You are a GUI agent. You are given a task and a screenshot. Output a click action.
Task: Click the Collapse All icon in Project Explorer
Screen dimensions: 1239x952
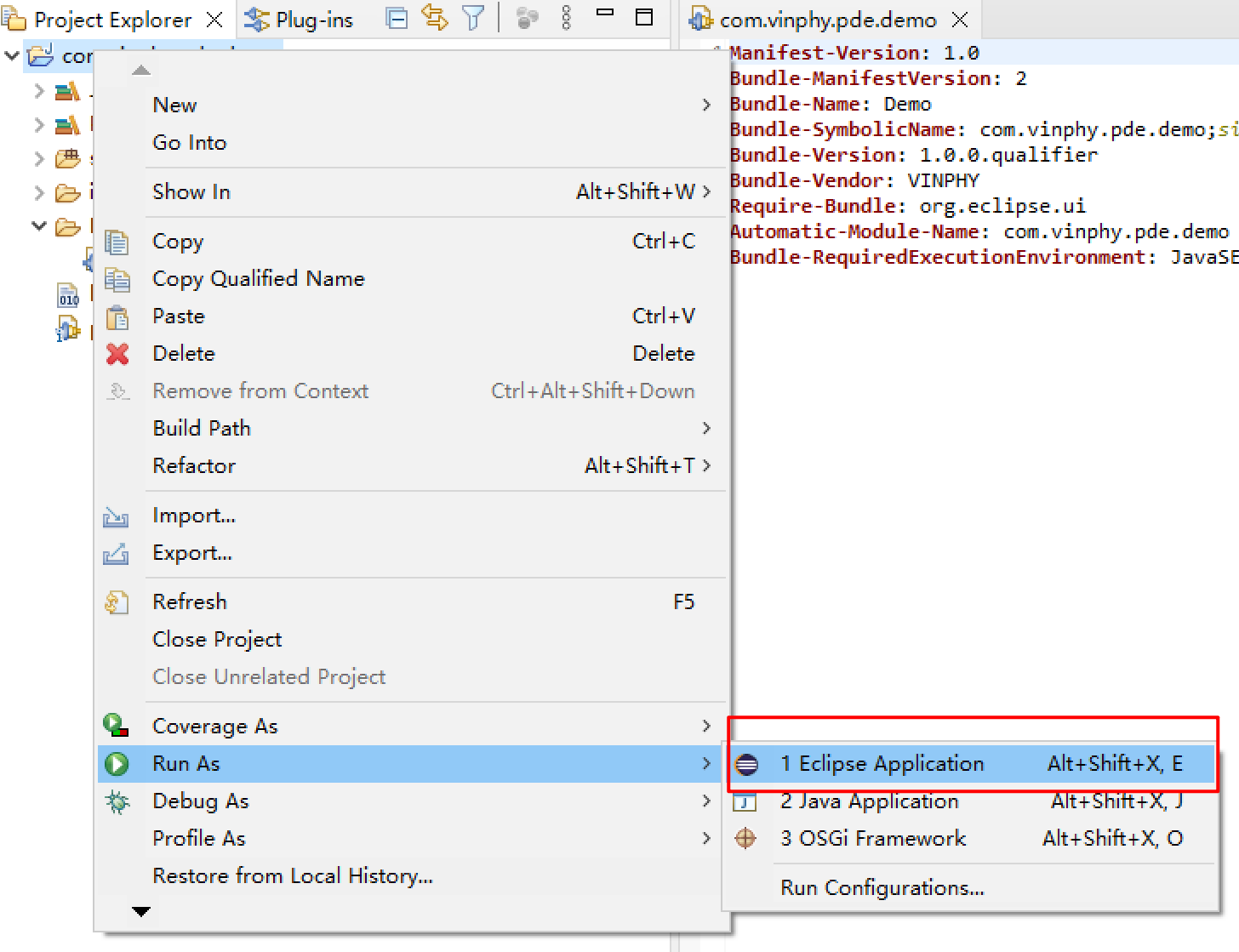[x=397, y=18]
